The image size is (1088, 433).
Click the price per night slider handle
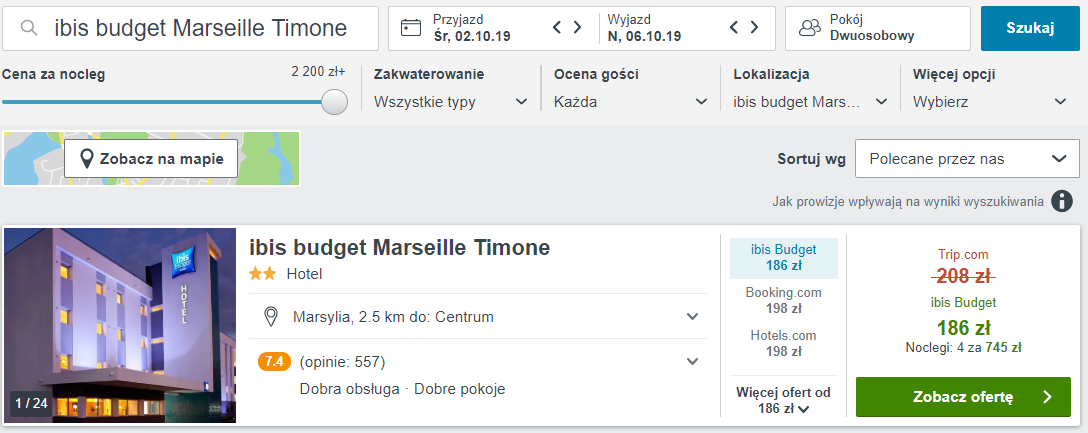point(335,101)
